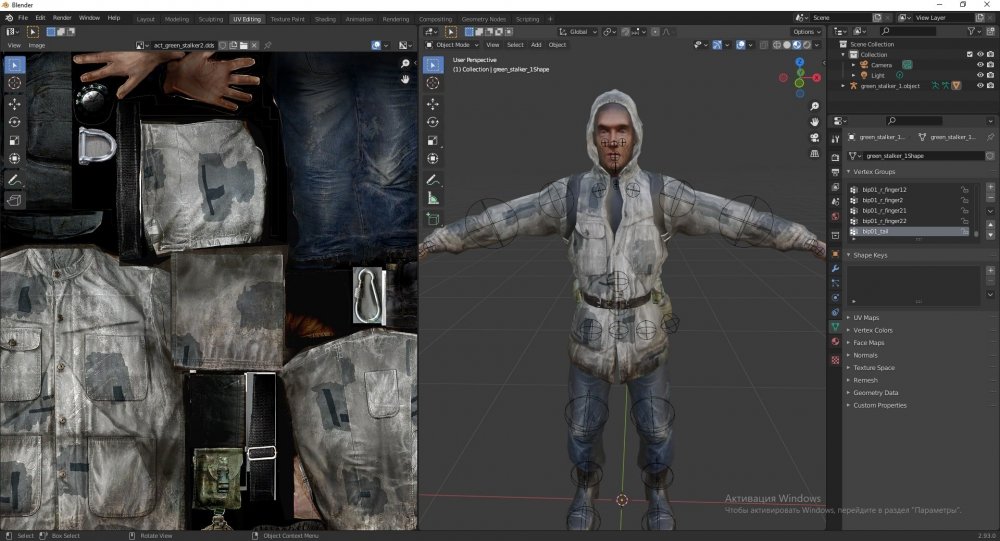Click the pin image icon in UV editor
This screenshot has width=1000, height=541.
[x=267, y=46]
